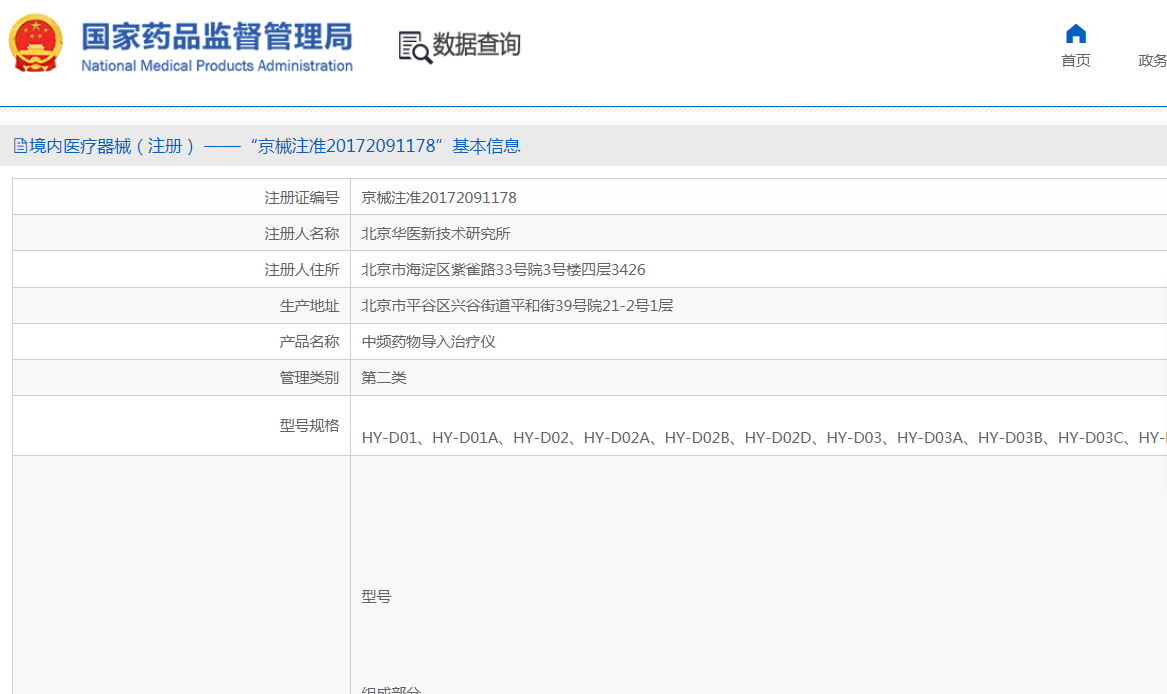This screenshot has height=694, width=1167.
Task: Click the 注册人名称 label
Action: [x=301, y=234]
